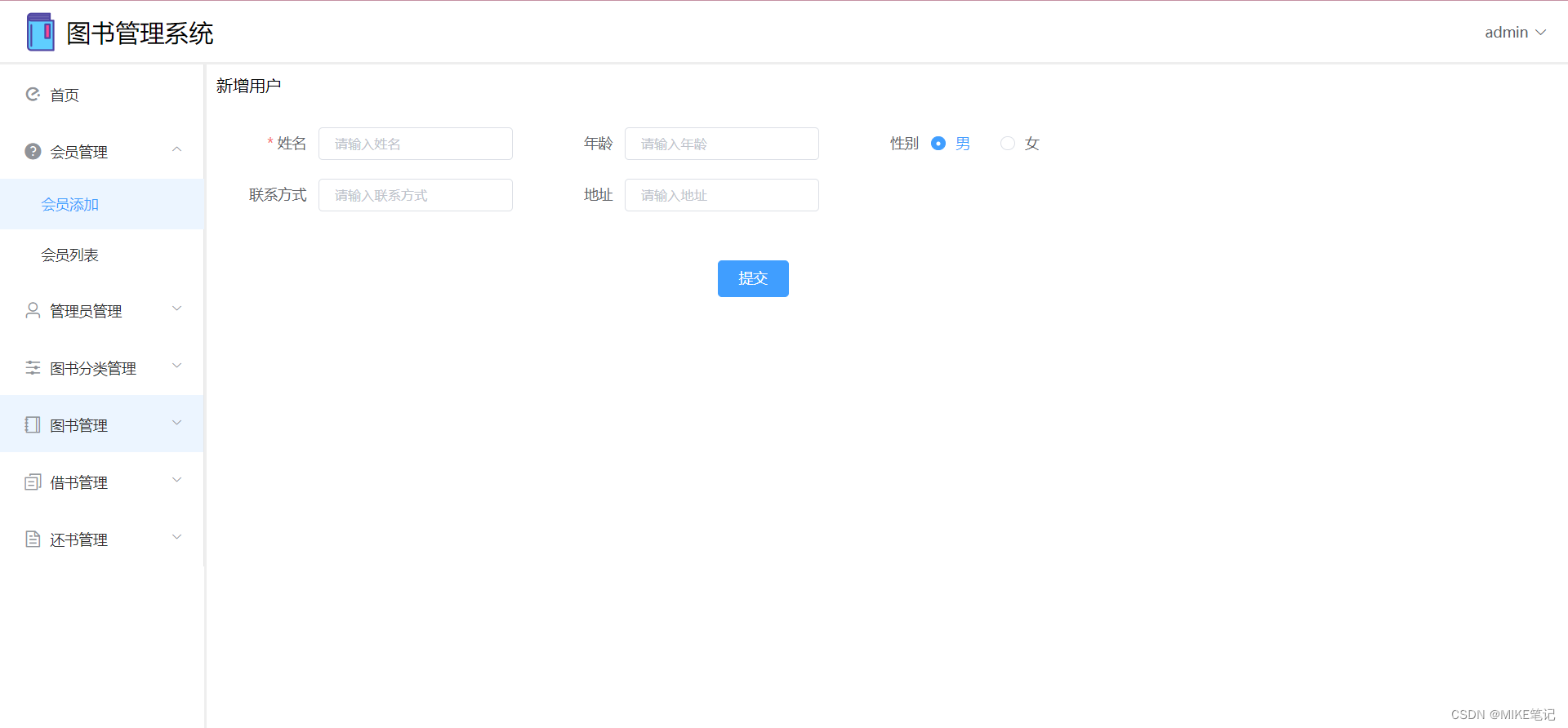Click the 还书管理 menu label
This screenshot has height=728, width=1568.
tap(78, 539)
